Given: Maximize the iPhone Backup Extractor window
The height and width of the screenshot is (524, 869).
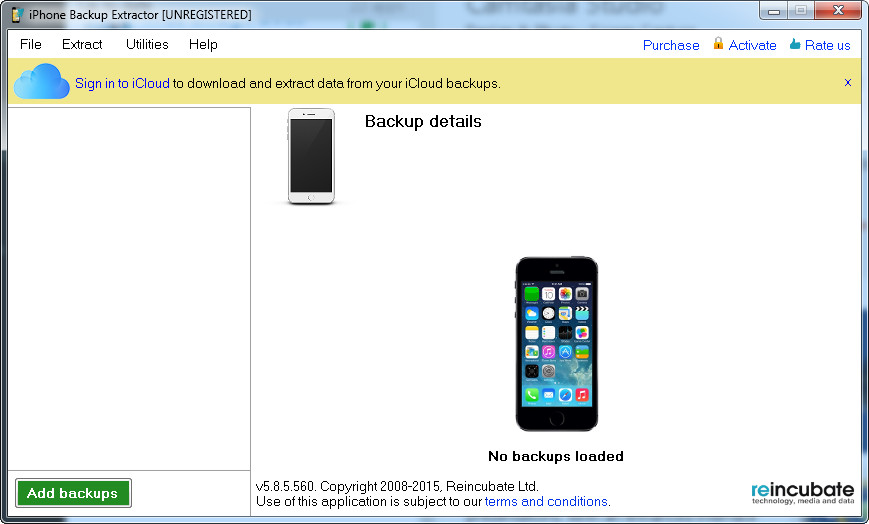Looking at the screenshot, I should (x=801, y=11).
